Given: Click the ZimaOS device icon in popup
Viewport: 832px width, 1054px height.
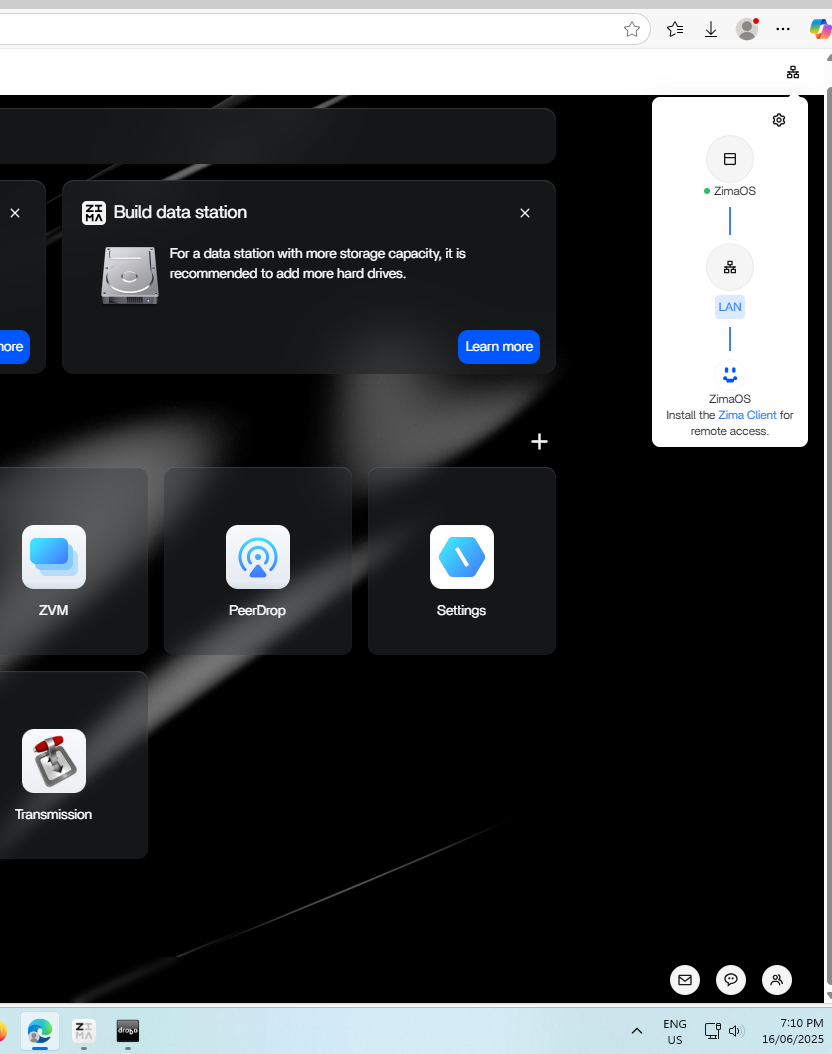Looking at the screenshot, I should (730, 159).
